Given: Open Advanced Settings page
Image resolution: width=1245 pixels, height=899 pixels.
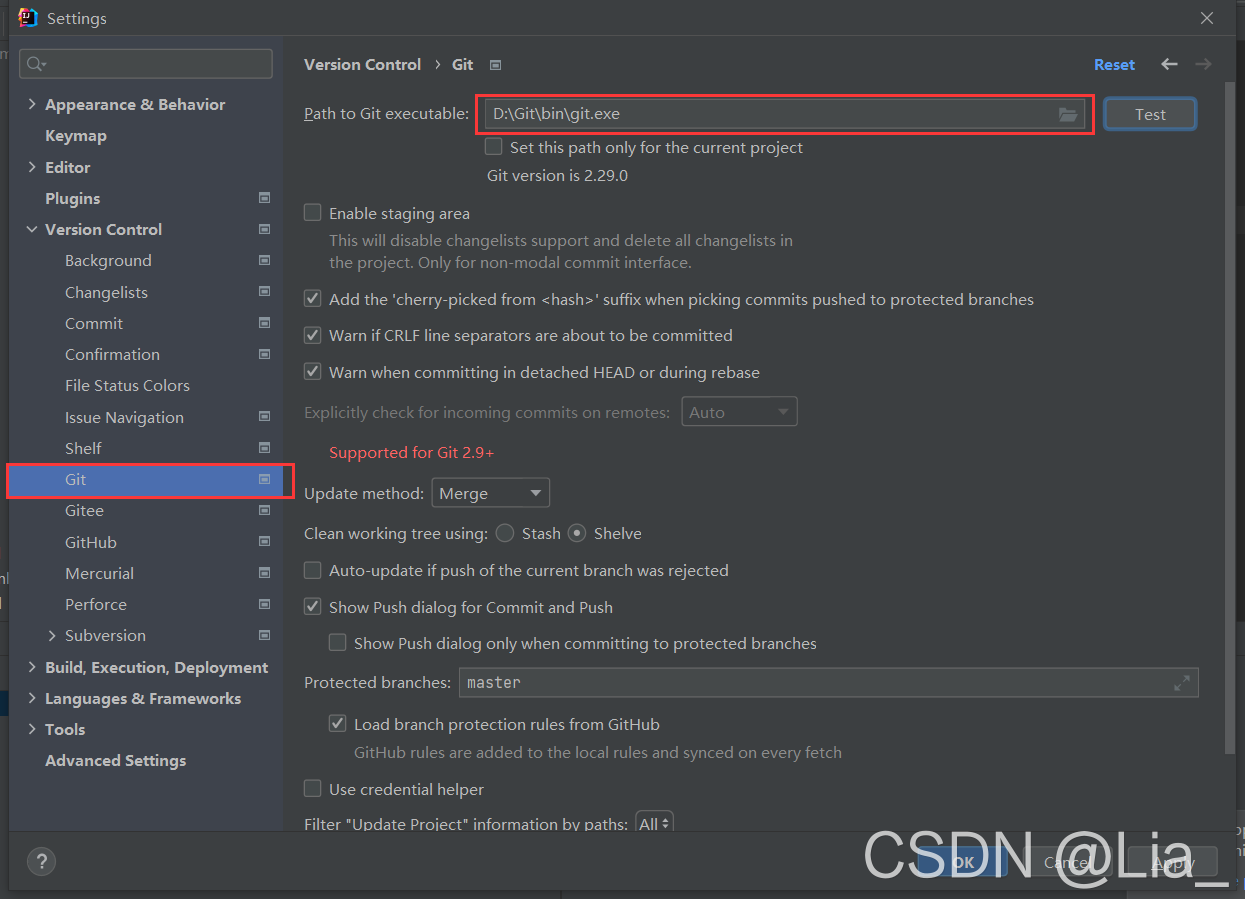Looking at the screenshot, I should pos(115,760).
